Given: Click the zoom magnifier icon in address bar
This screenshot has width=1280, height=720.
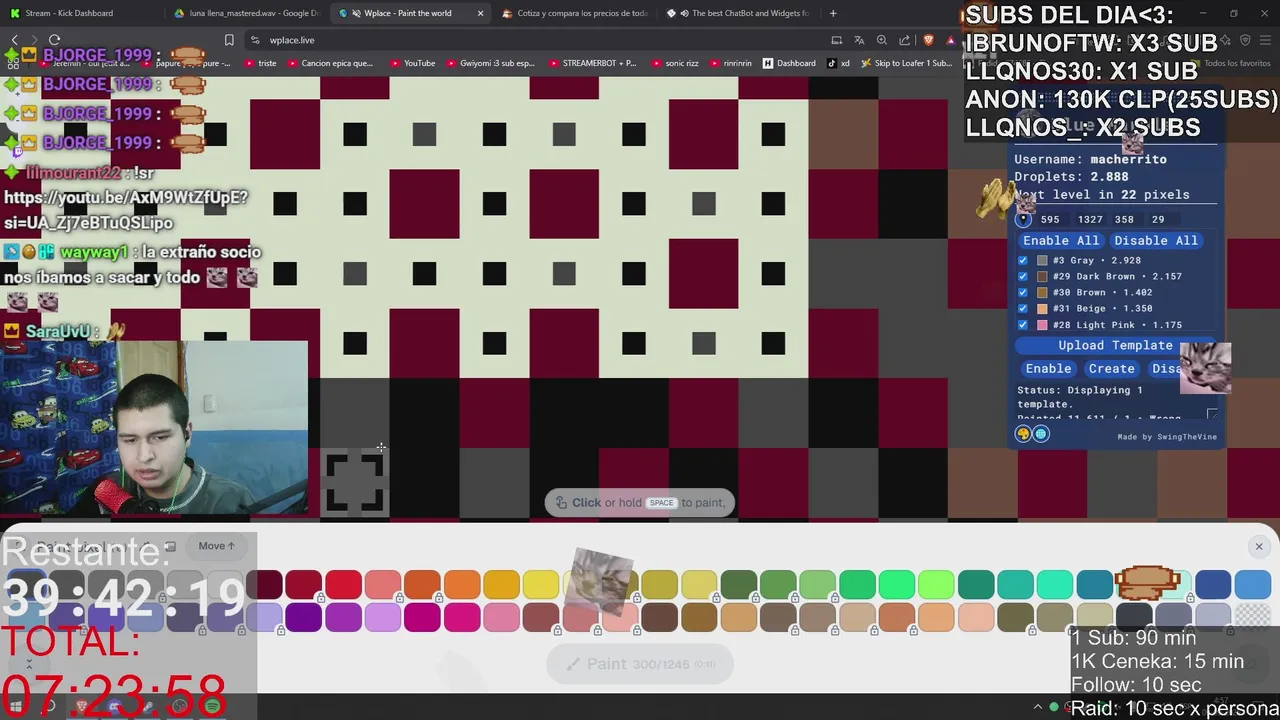Looking at the screenshot, I should pyautogui.click(x=882, y=40).
